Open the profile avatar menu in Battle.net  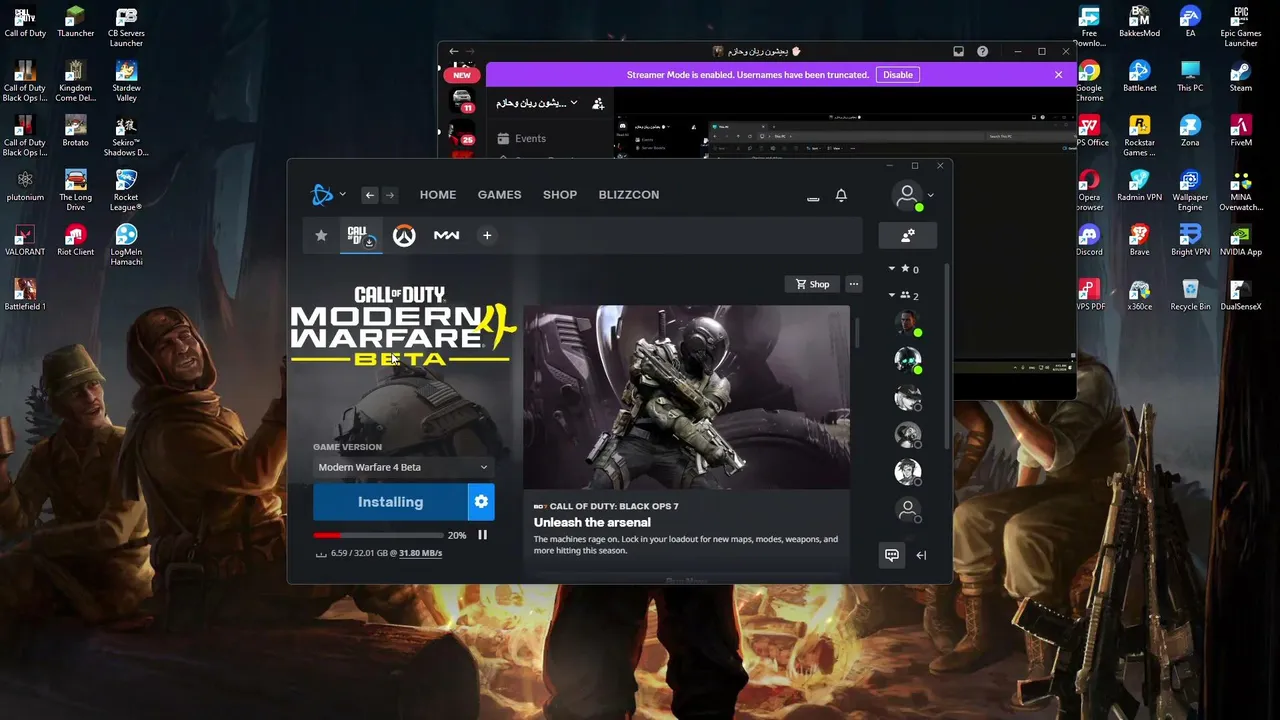click(x=913, y=196)
